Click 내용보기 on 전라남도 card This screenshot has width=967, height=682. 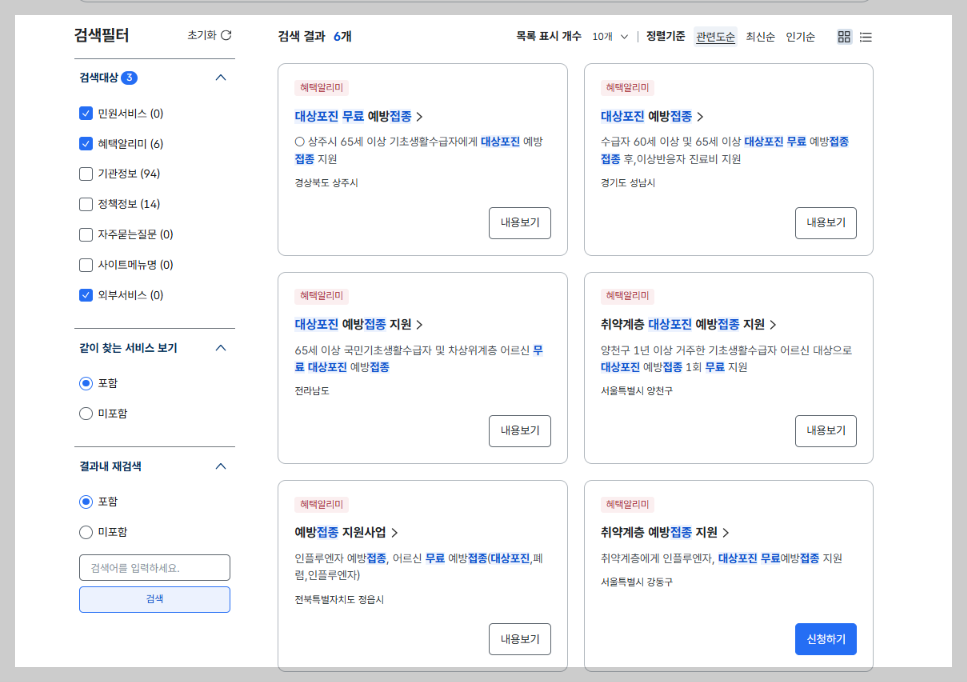coord(519,430)
